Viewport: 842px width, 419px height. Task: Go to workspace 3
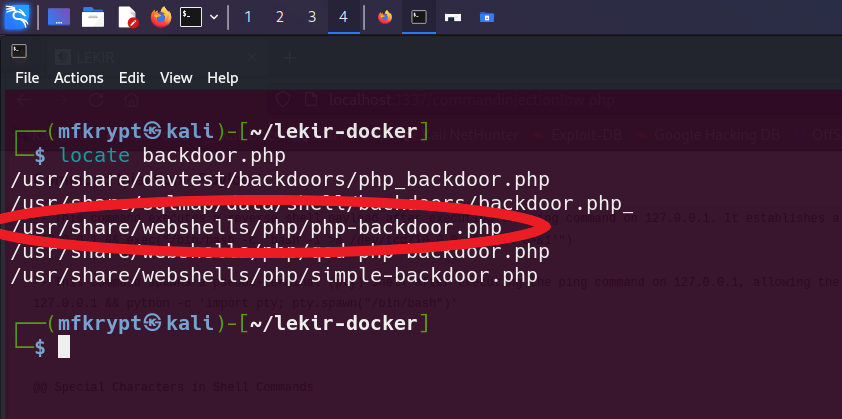point(312,17)
